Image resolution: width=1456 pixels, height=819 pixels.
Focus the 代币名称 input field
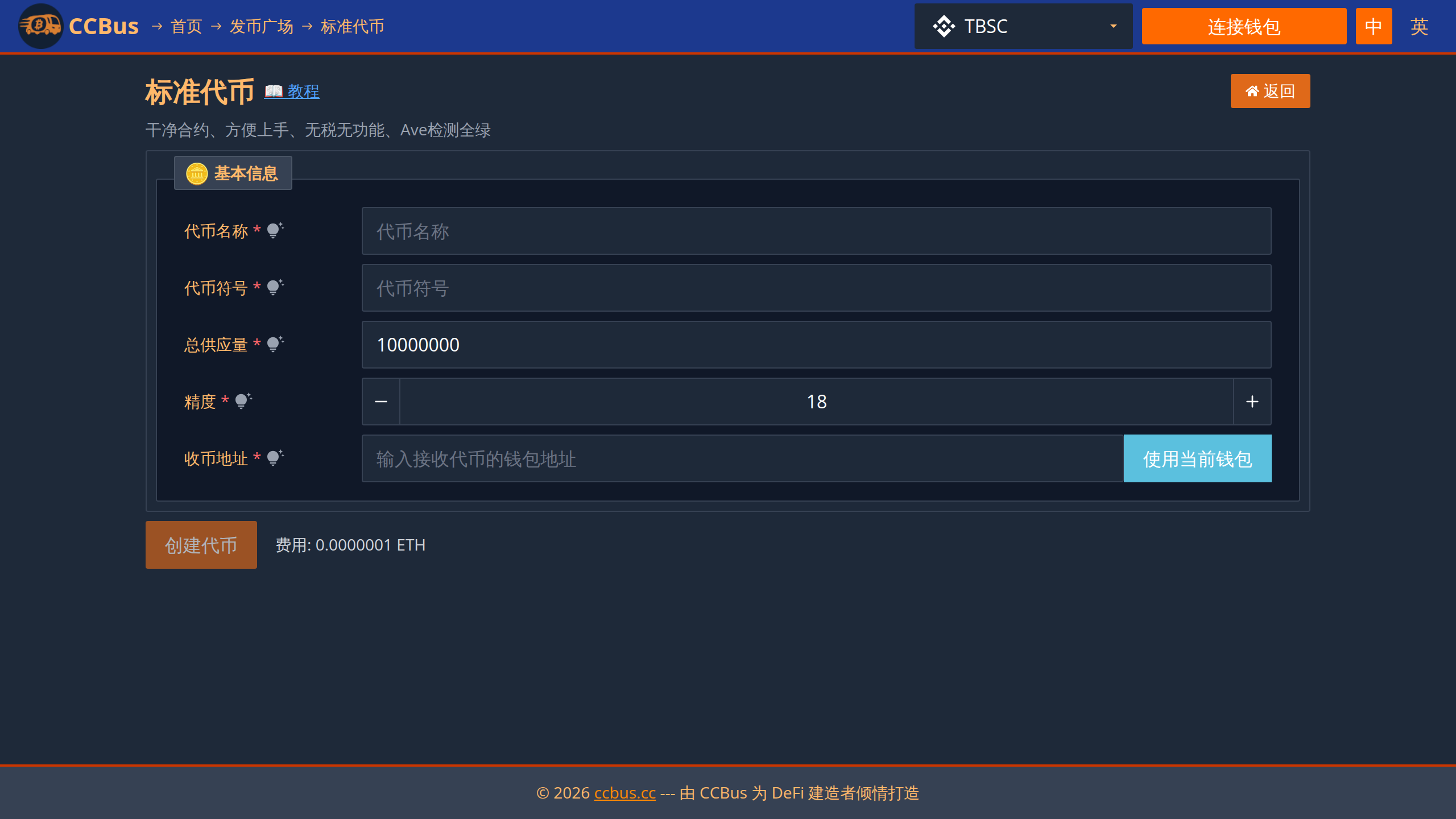[x=816, y=231]
